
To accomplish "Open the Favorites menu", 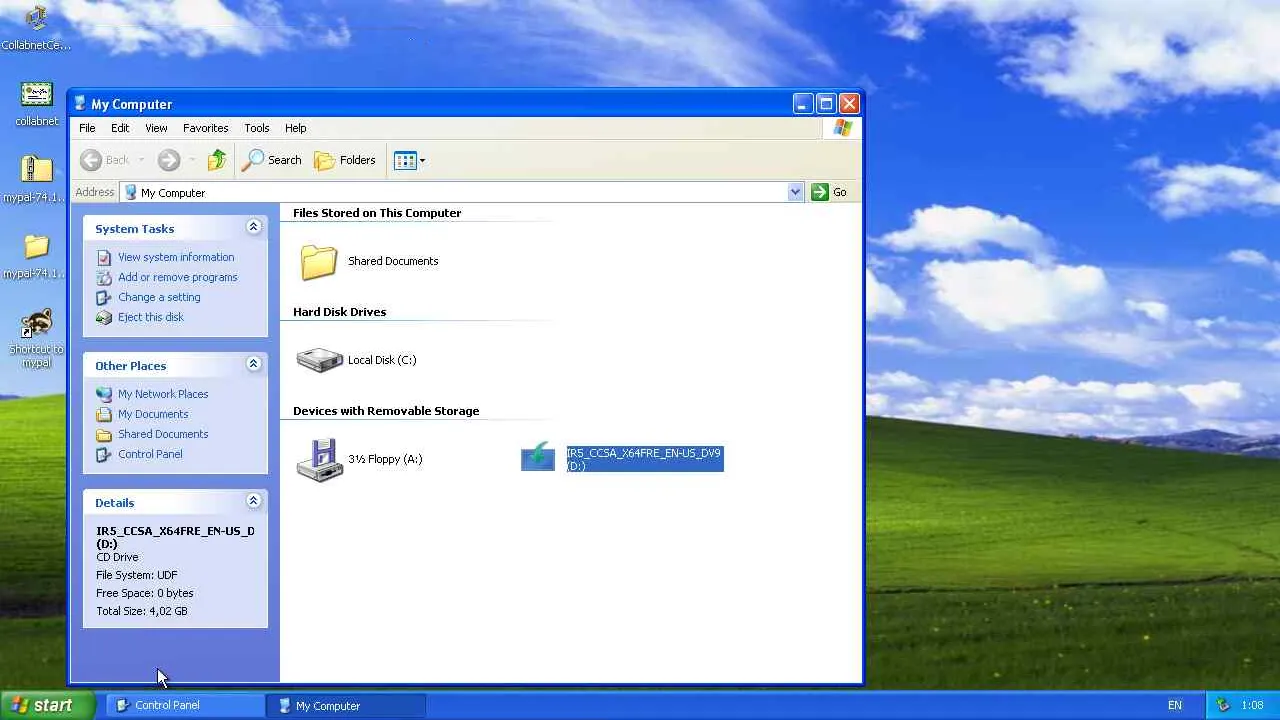I will click(x=205, y=128).
